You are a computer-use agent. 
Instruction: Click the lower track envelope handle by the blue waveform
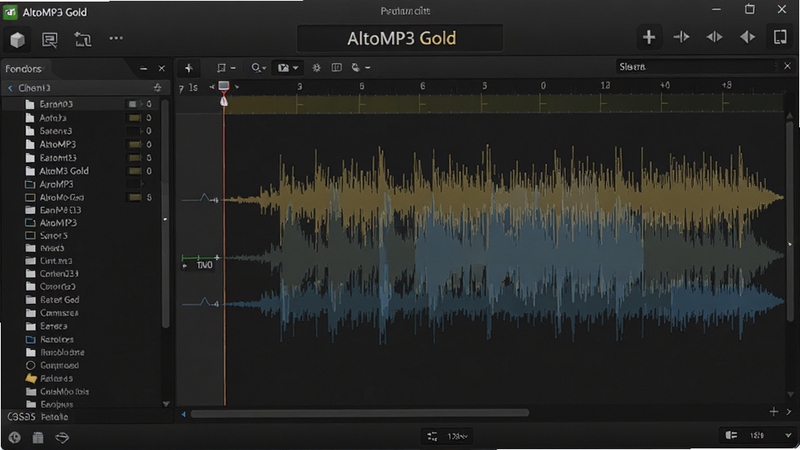point(205,303)
